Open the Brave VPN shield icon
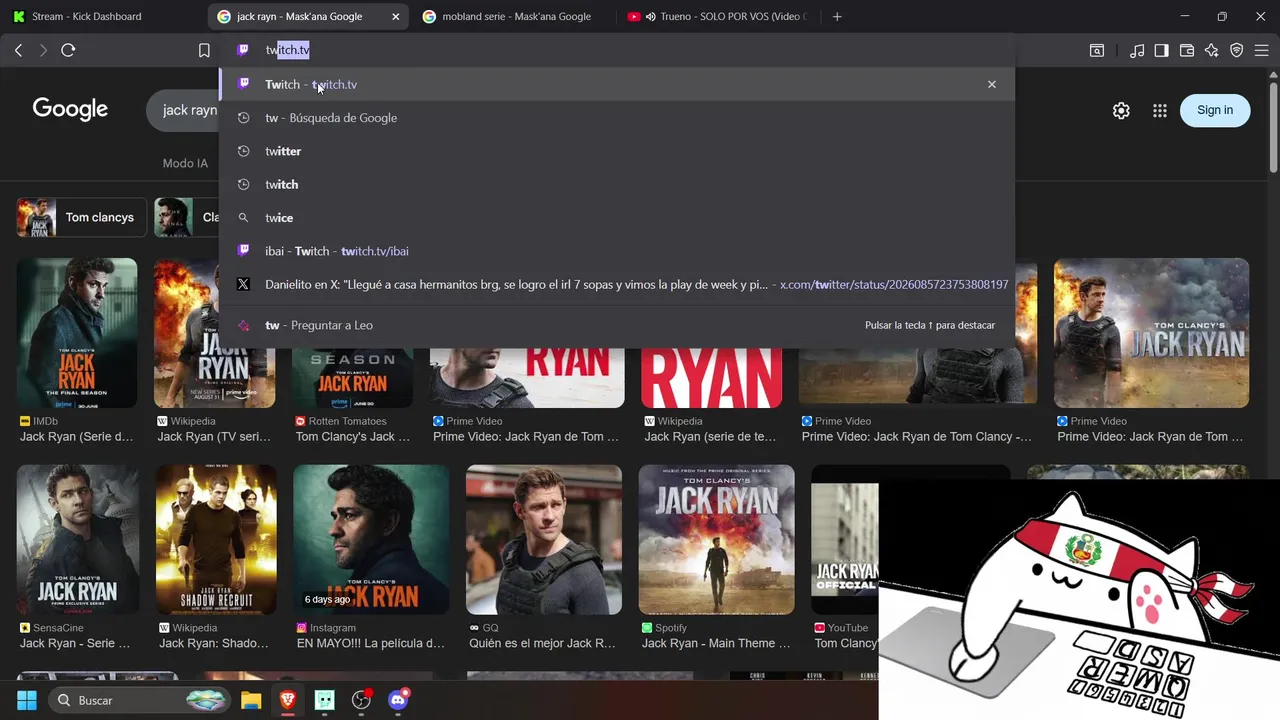 coord(1237,50)
